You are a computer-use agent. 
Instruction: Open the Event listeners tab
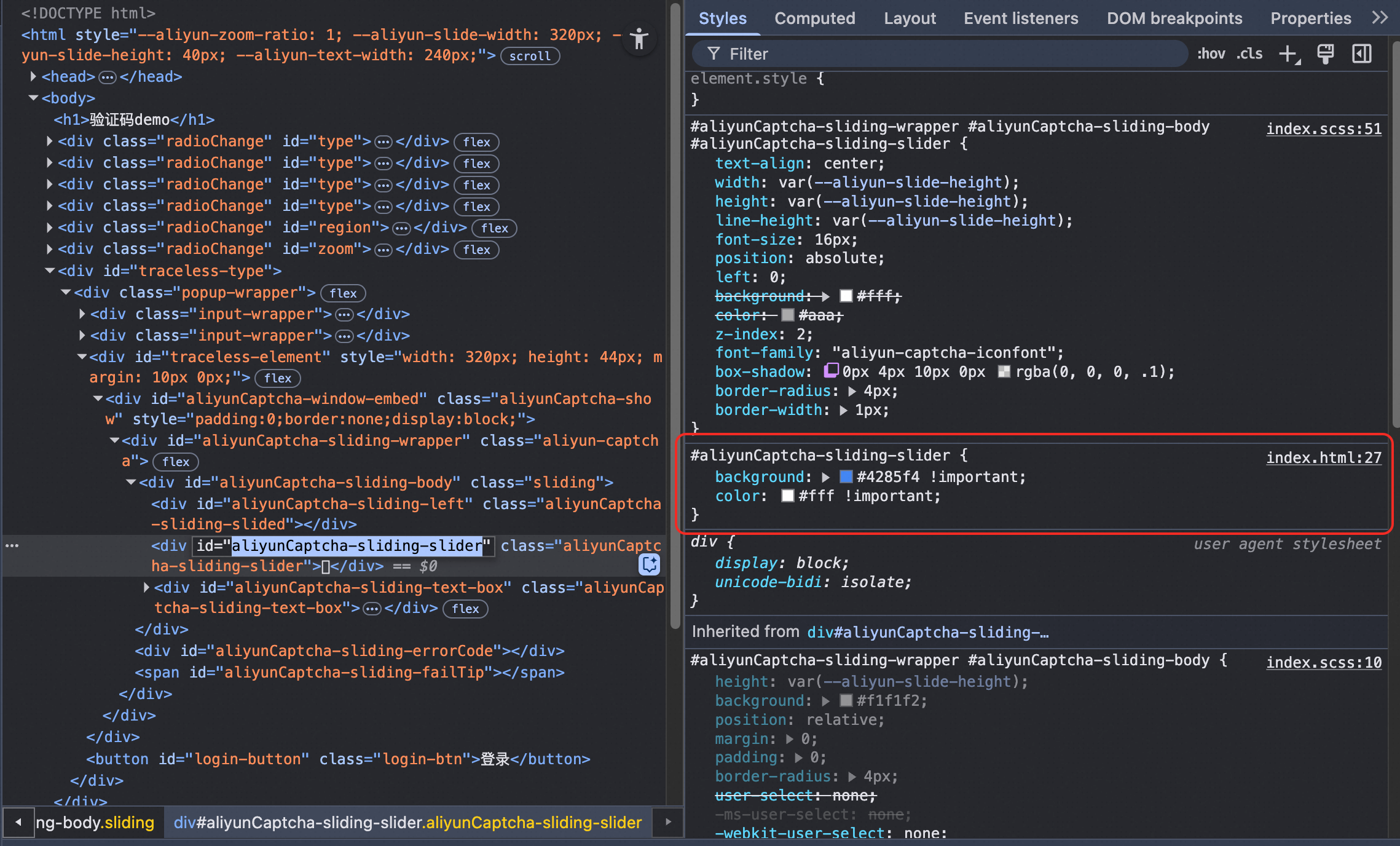(1021, 18)
